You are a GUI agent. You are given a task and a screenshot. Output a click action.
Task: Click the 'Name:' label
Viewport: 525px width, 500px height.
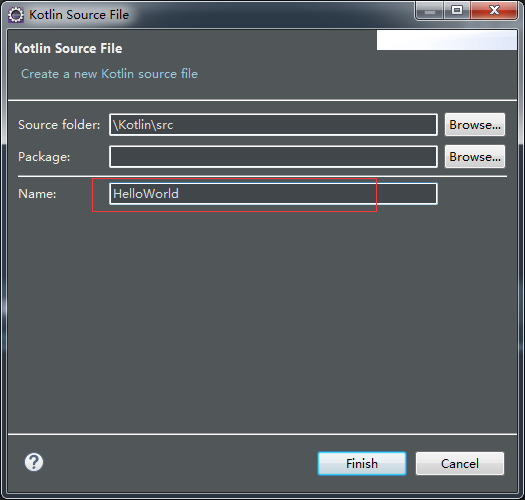37,194
